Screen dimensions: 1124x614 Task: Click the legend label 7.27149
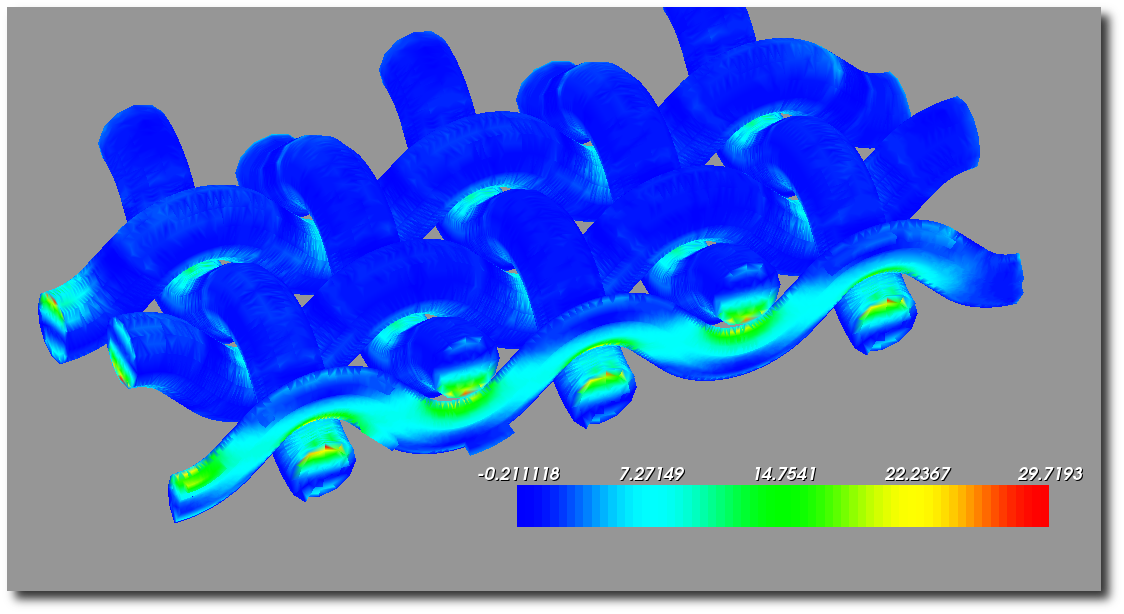pyautogui.click(x=651, y=474)
